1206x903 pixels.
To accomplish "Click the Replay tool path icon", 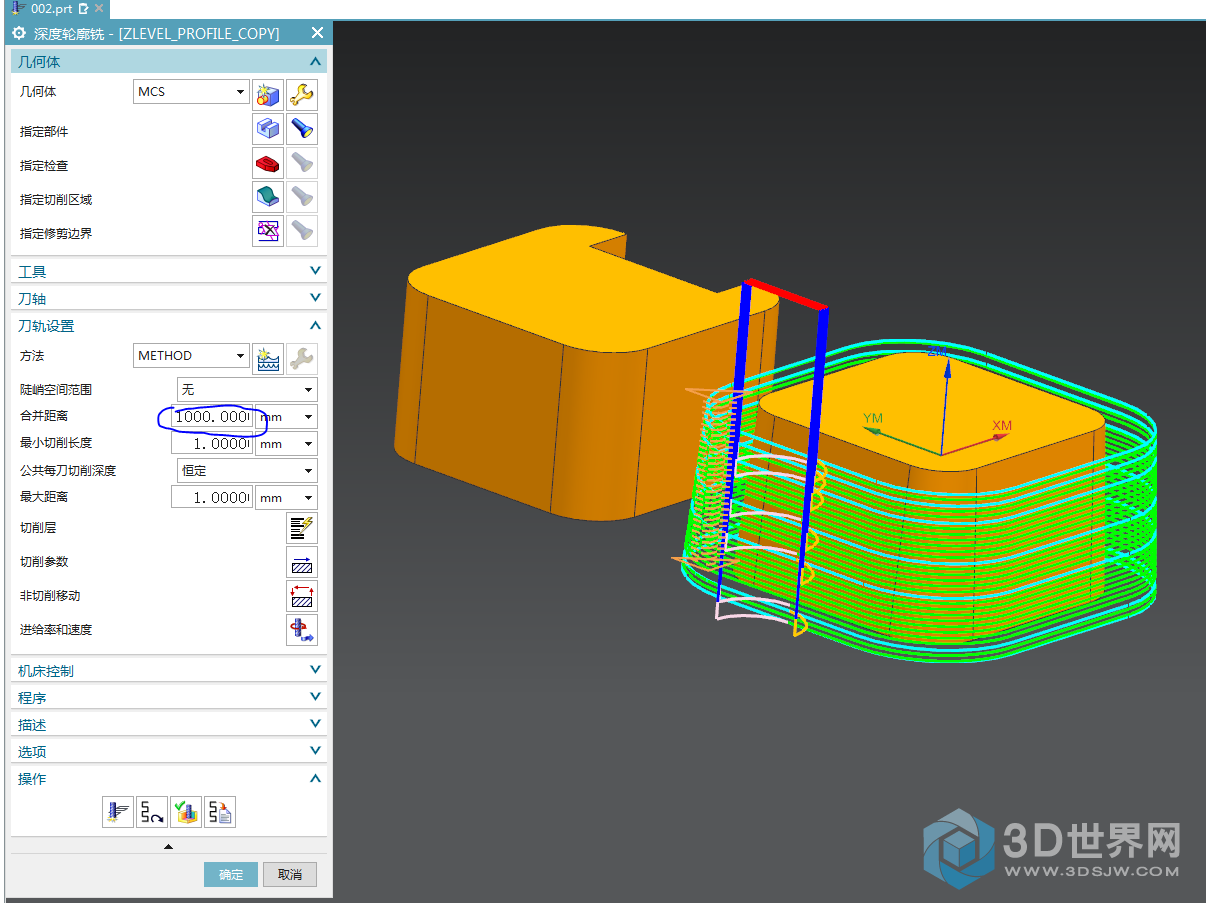I will (x=152, y=812).
